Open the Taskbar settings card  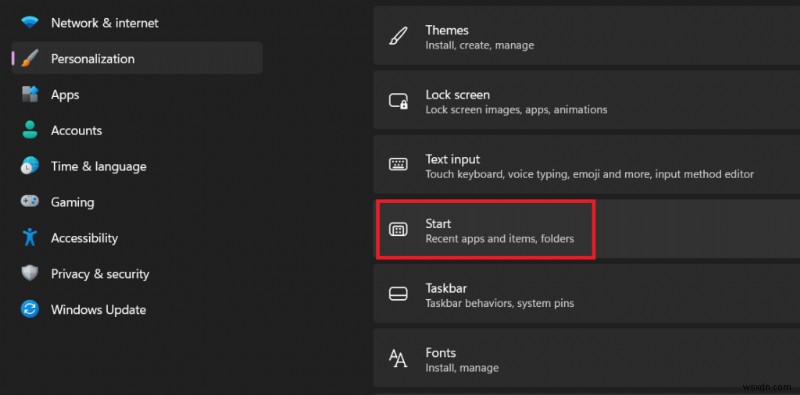[x=587, y=293]
